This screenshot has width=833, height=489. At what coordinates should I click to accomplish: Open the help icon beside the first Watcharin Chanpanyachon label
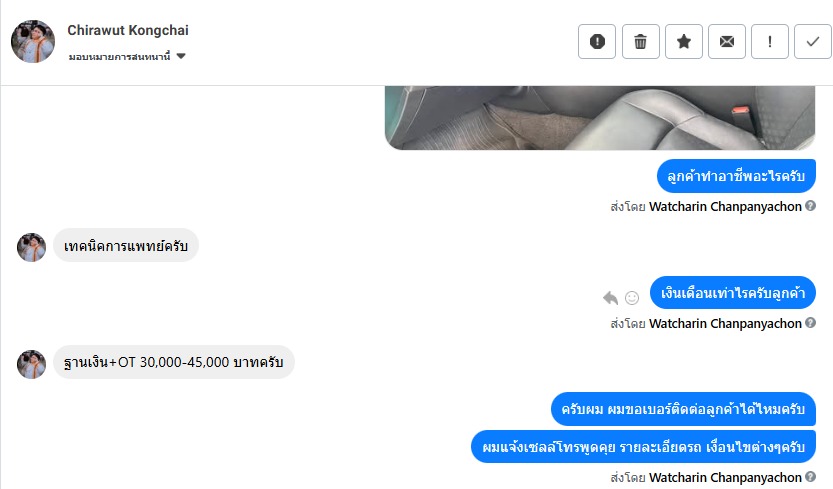(x=810, y=206)
